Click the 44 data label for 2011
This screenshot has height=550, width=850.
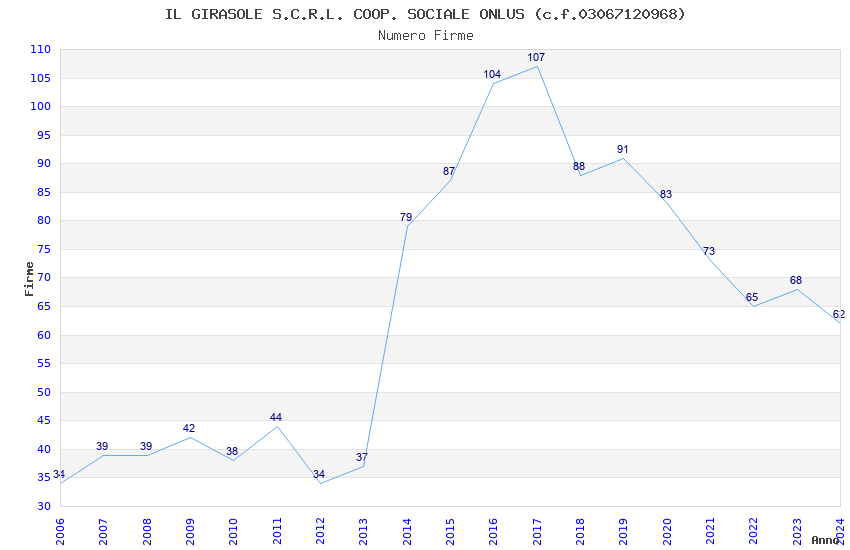pyautogui.click(x=276, y=418)
